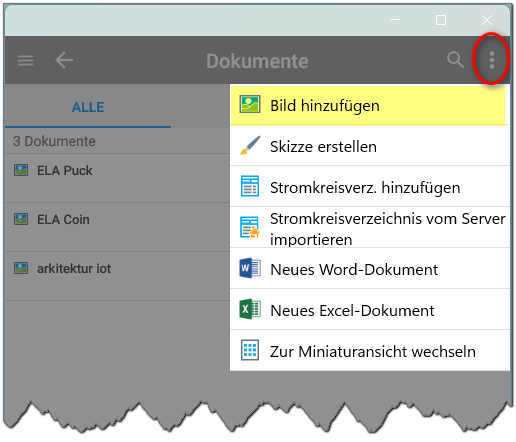Choose Skizze erstellen from the menu
Viewport: 516px width, 442px height.
click(x=370, y=146)
